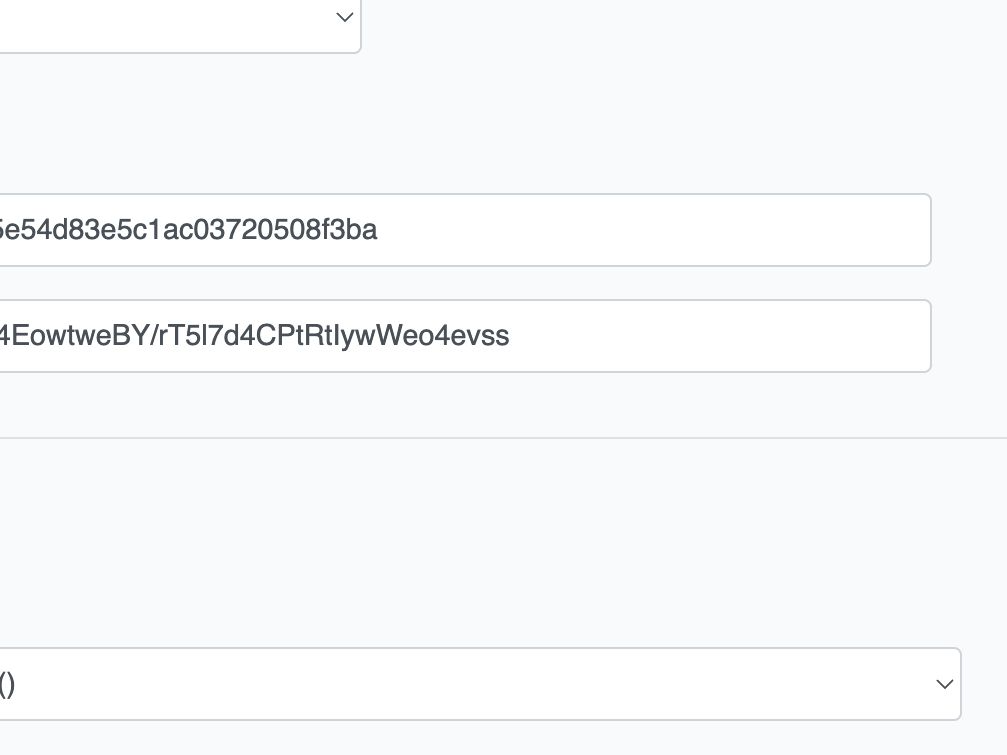This screenshot has width=1007, height=755.
Task: Click the middle of the bottom dropdown box
Action: tap(480, 684)
